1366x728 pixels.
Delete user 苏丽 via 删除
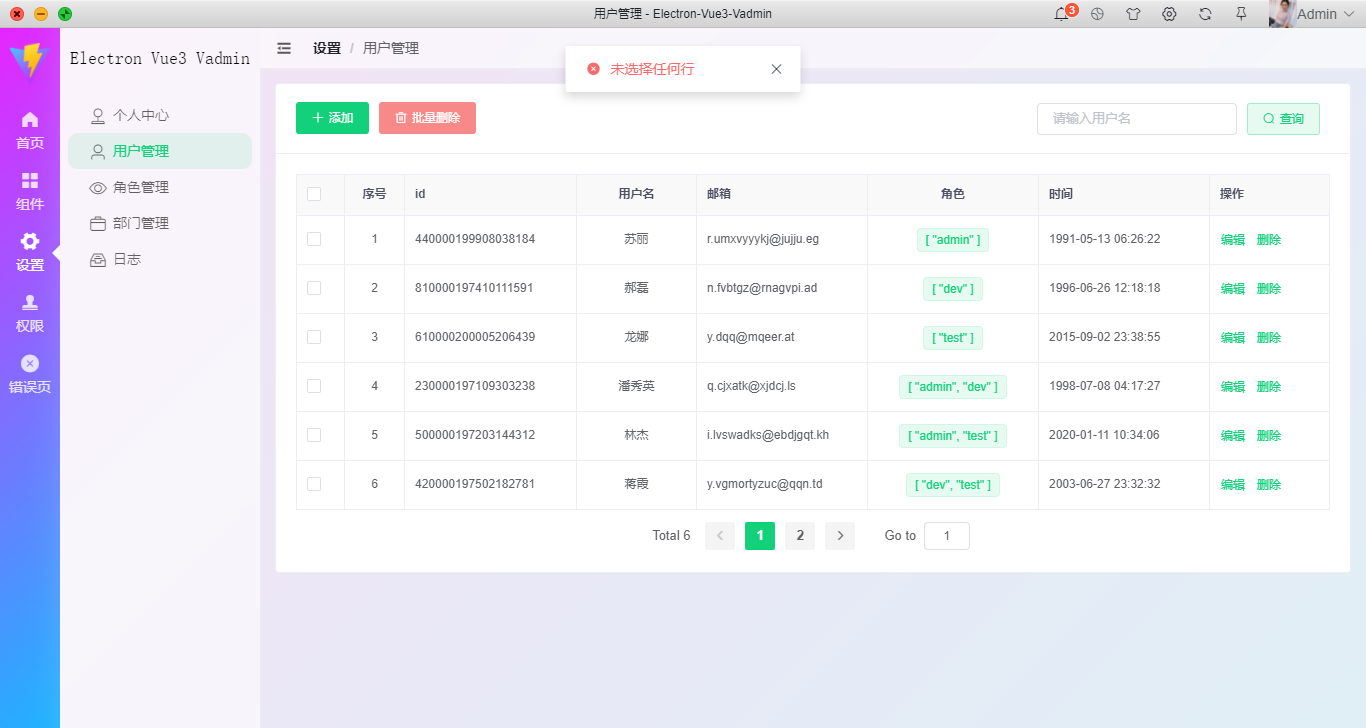[x=1269, y=240]
